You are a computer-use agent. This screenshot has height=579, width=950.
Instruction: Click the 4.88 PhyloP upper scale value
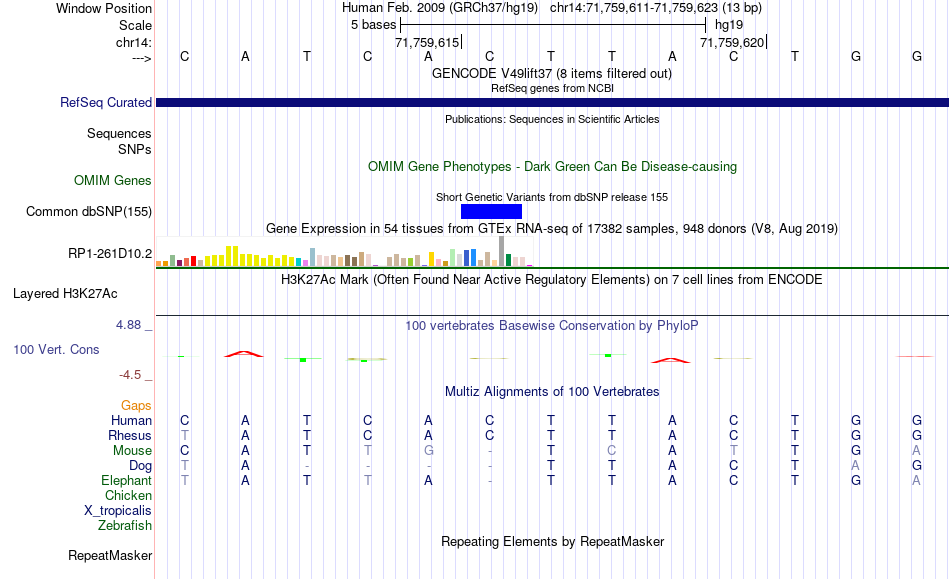pyautogui.click(x=128, y=325)
